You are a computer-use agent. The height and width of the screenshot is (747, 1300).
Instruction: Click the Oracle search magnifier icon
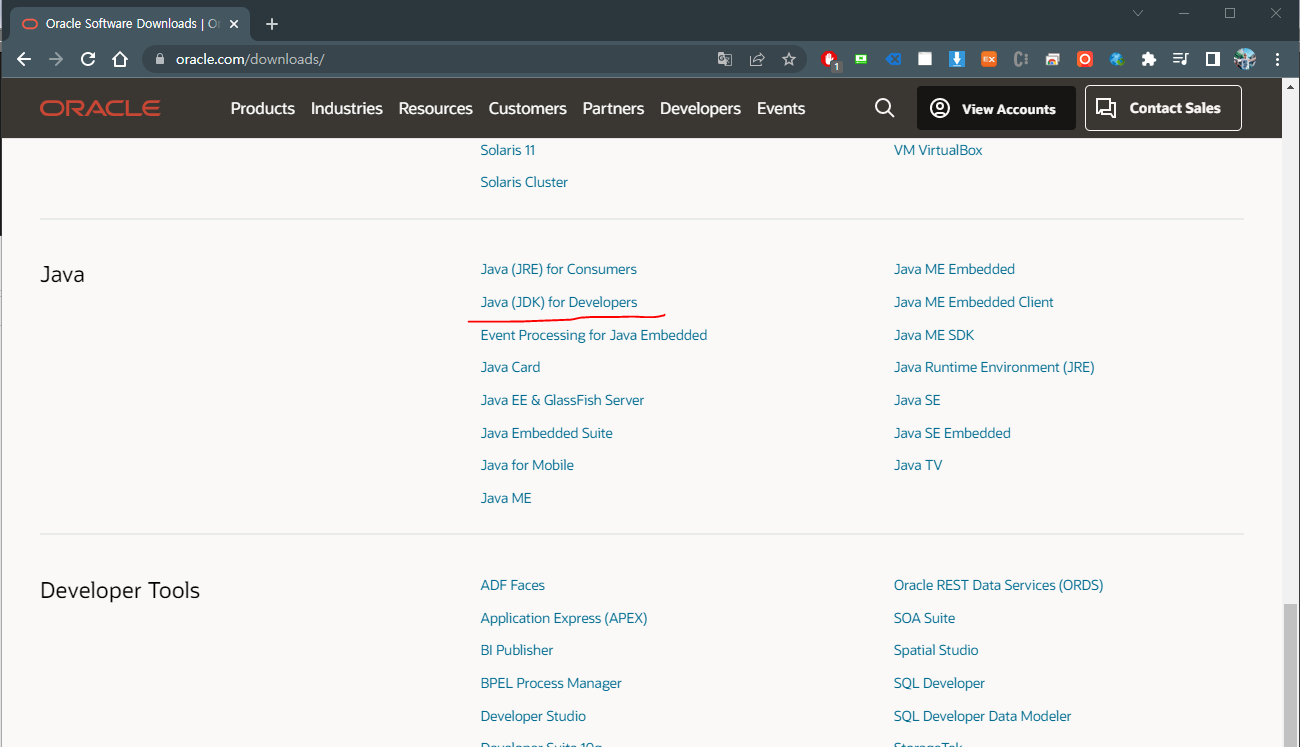[x=884, y=108]
